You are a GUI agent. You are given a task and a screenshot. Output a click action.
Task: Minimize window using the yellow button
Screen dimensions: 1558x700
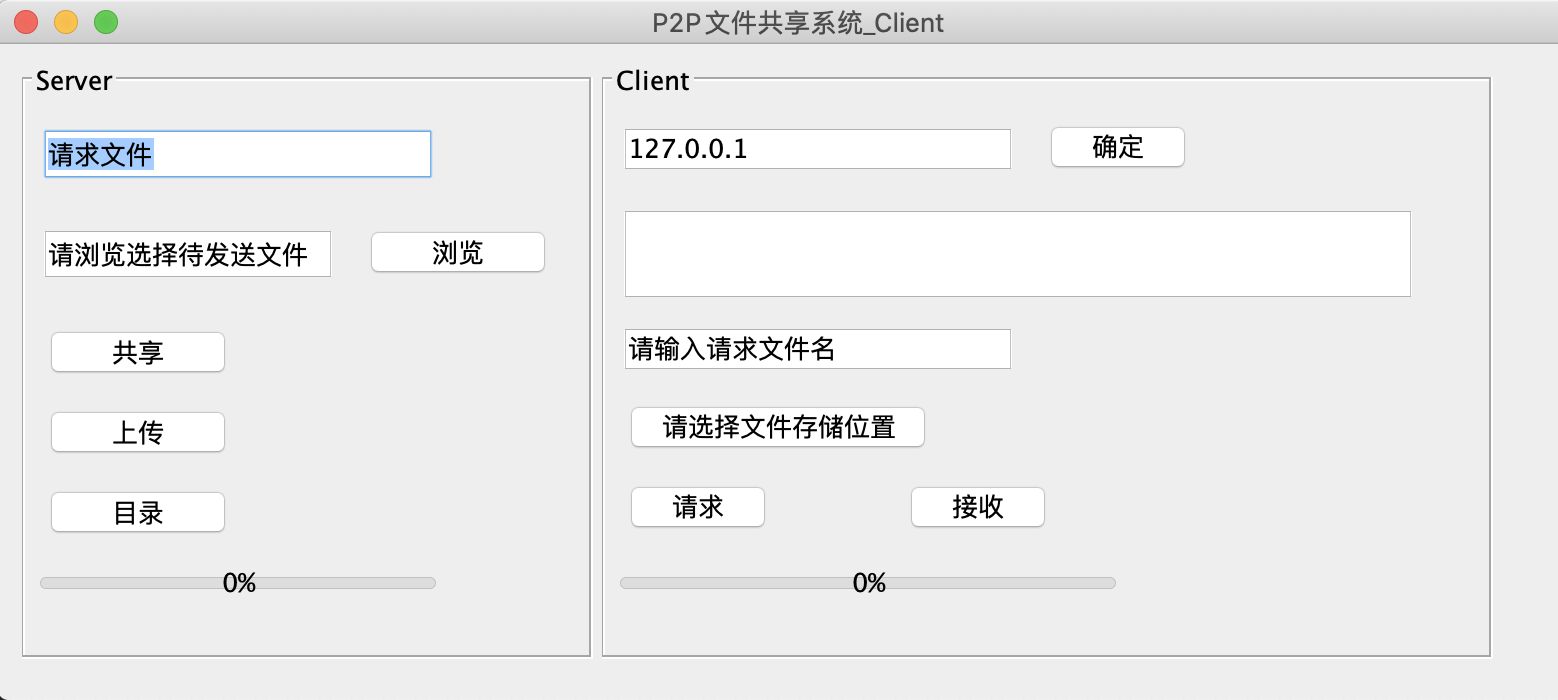(66, 22)
